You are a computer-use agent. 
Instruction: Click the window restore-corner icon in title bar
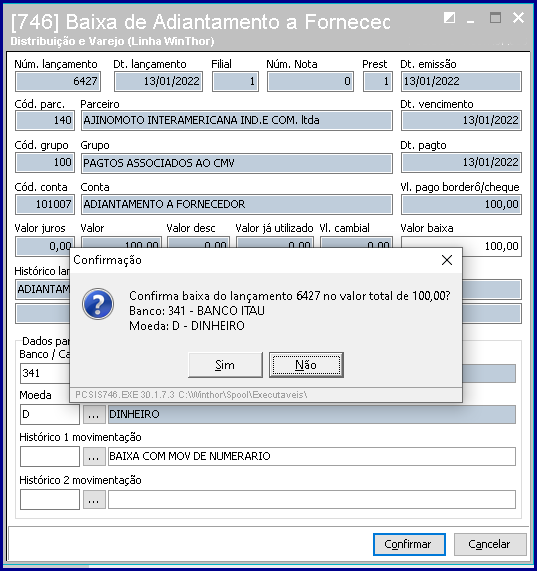point(449,17)
